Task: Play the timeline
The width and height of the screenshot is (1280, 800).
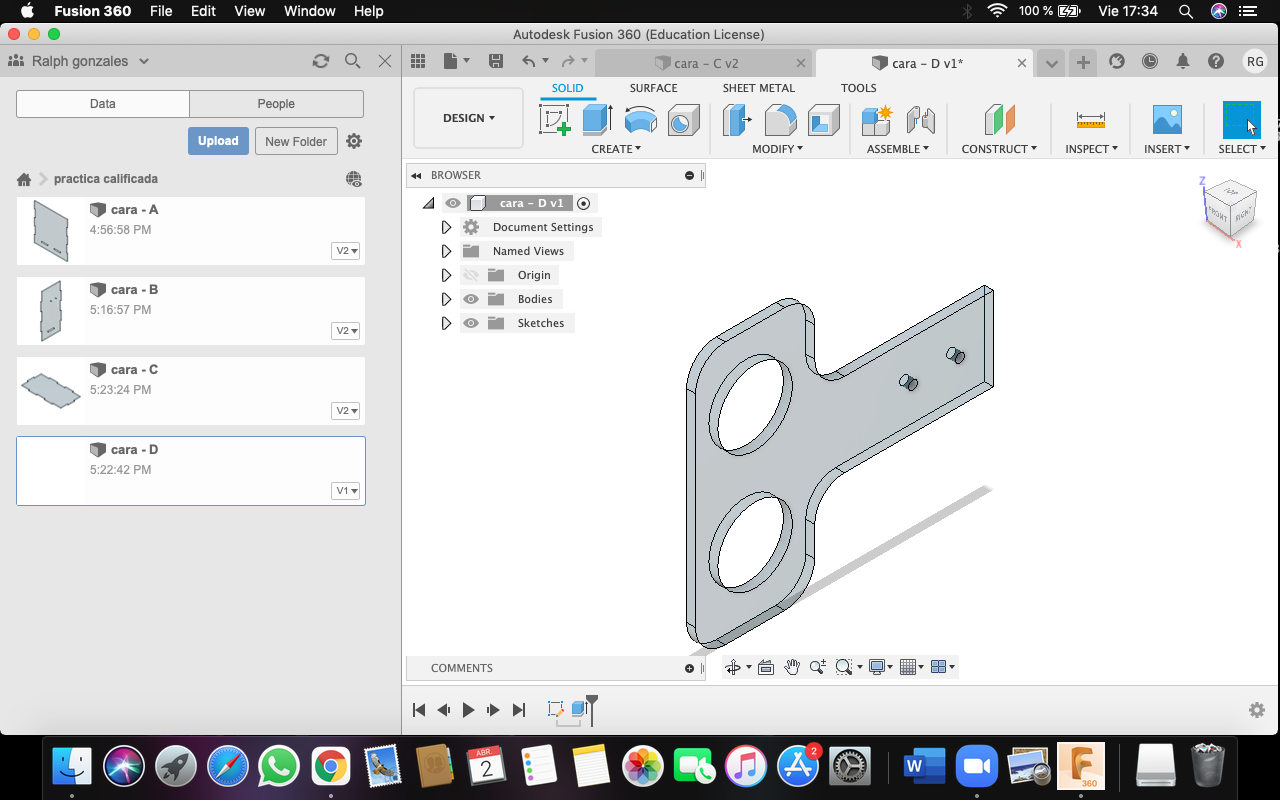Action: 468,710
